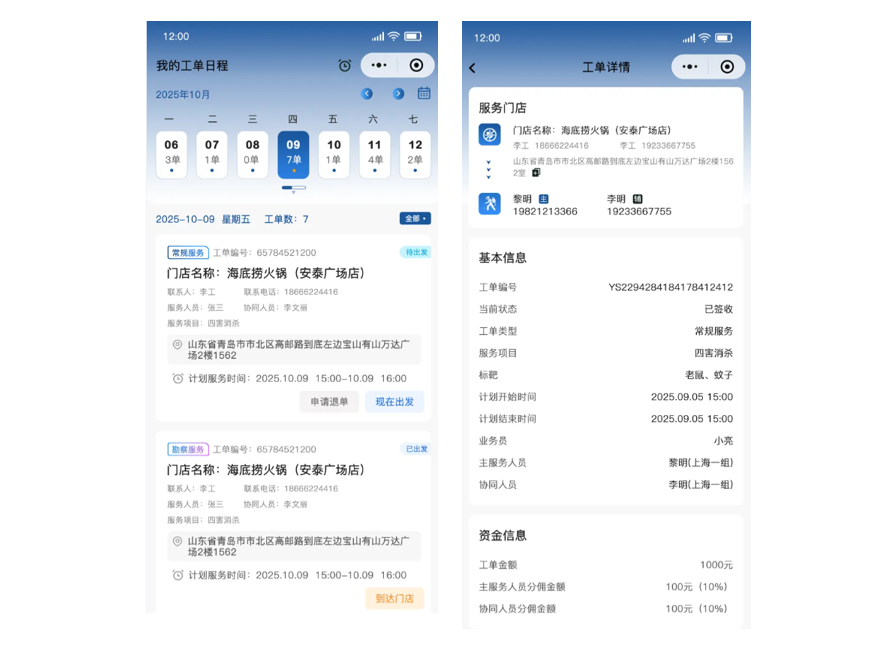Close the mini program on 我的工单日程 page
This screenshot has width=884, height=646.
click(417, 66)
